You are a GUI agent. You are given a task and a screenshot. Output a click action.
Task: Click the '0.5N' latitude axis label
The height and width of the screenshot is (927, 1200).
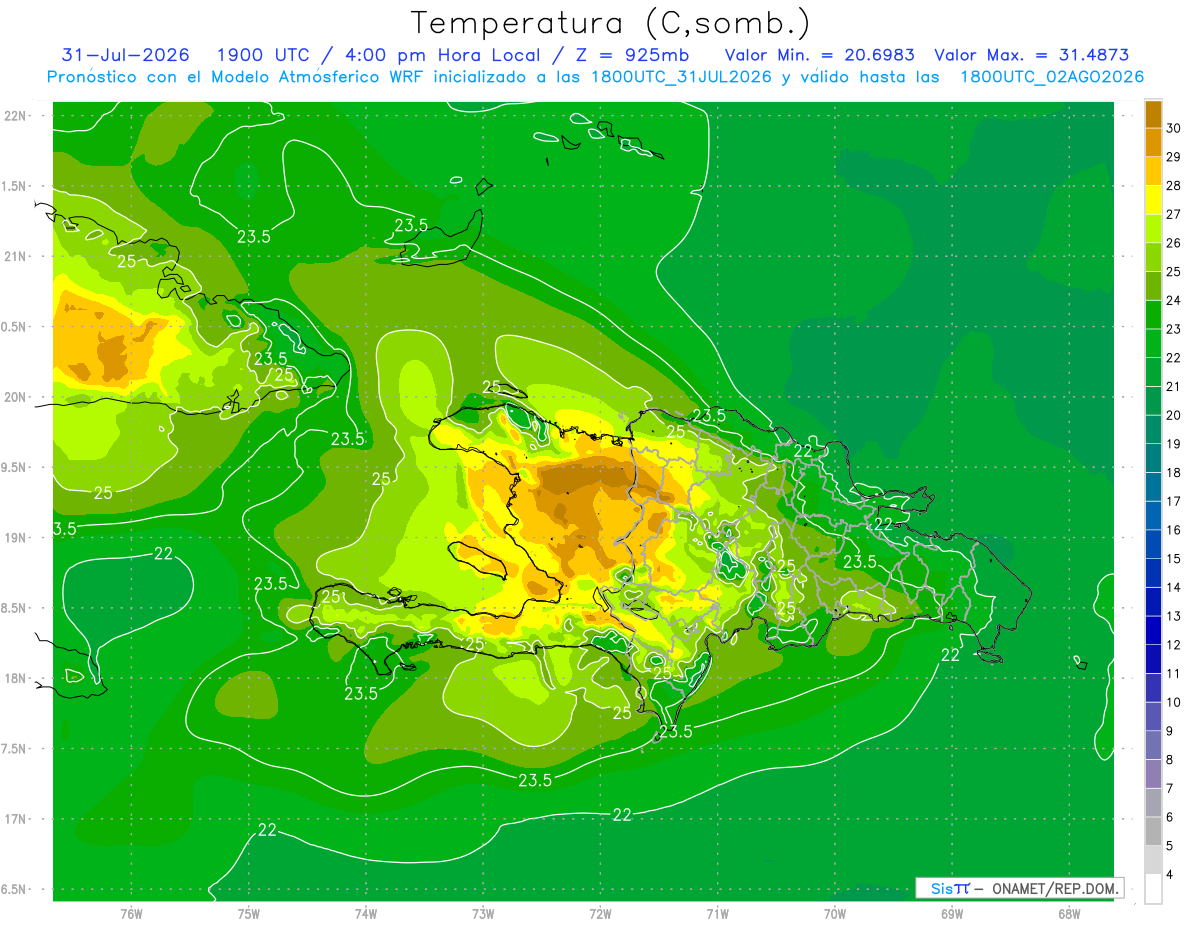click(15, 327)
